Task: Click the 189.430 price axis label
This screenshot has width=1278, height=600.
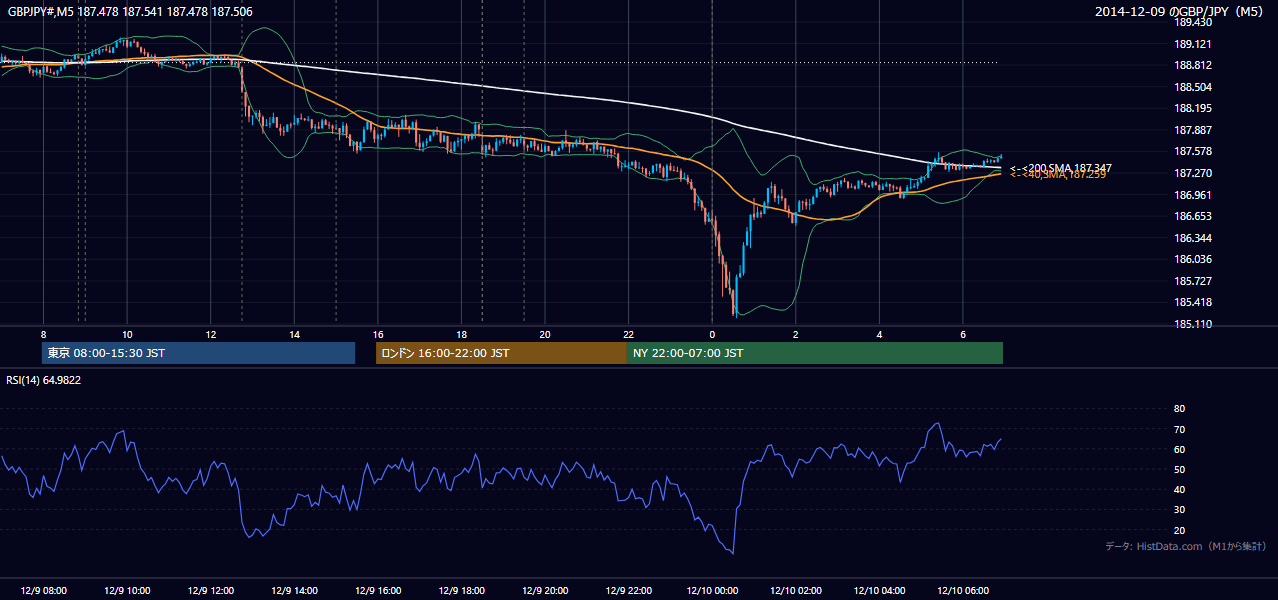Action: tap(1192, 22)
